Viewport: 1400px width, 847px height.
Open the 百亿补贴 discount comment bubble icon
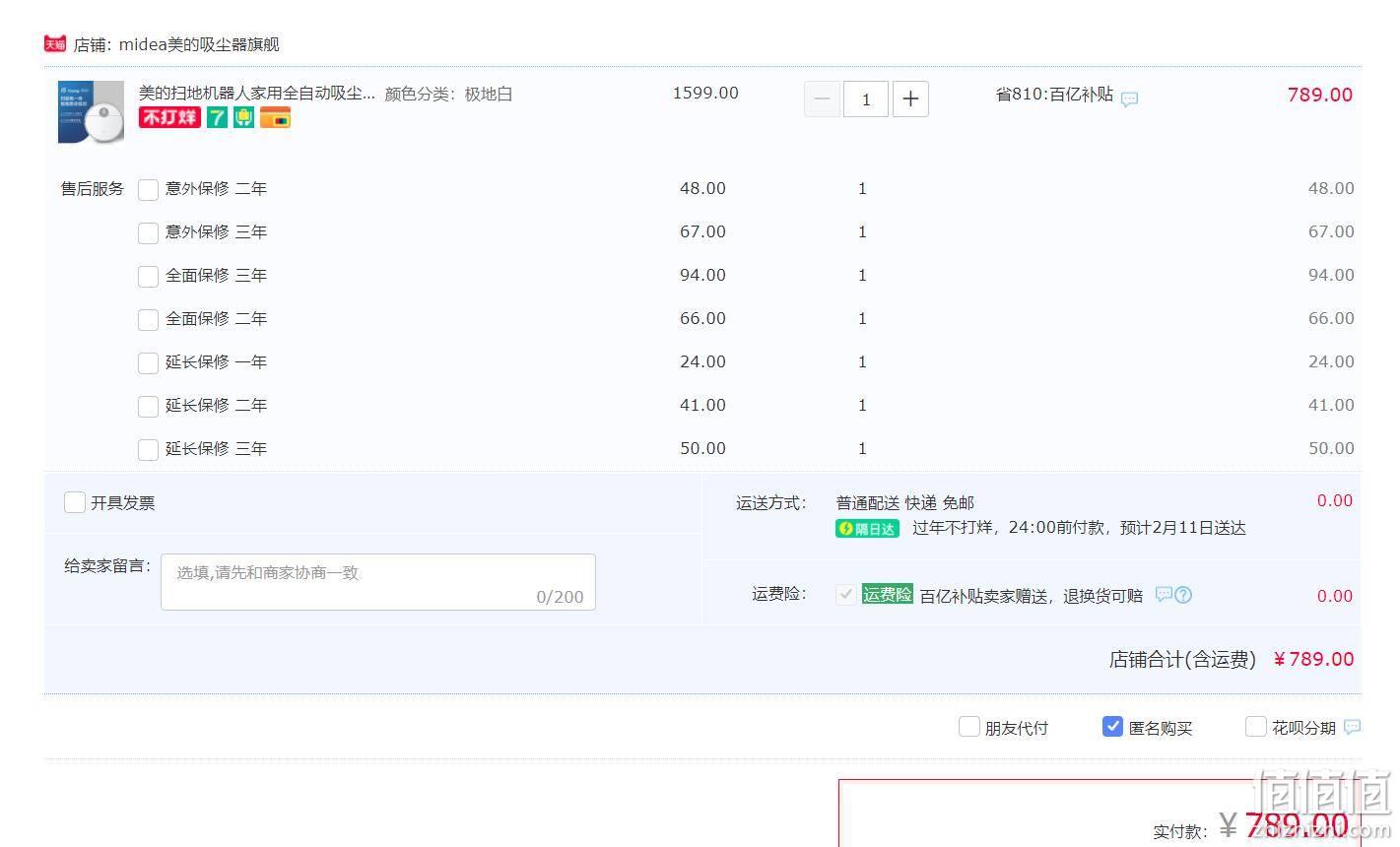pos(1130,98)
